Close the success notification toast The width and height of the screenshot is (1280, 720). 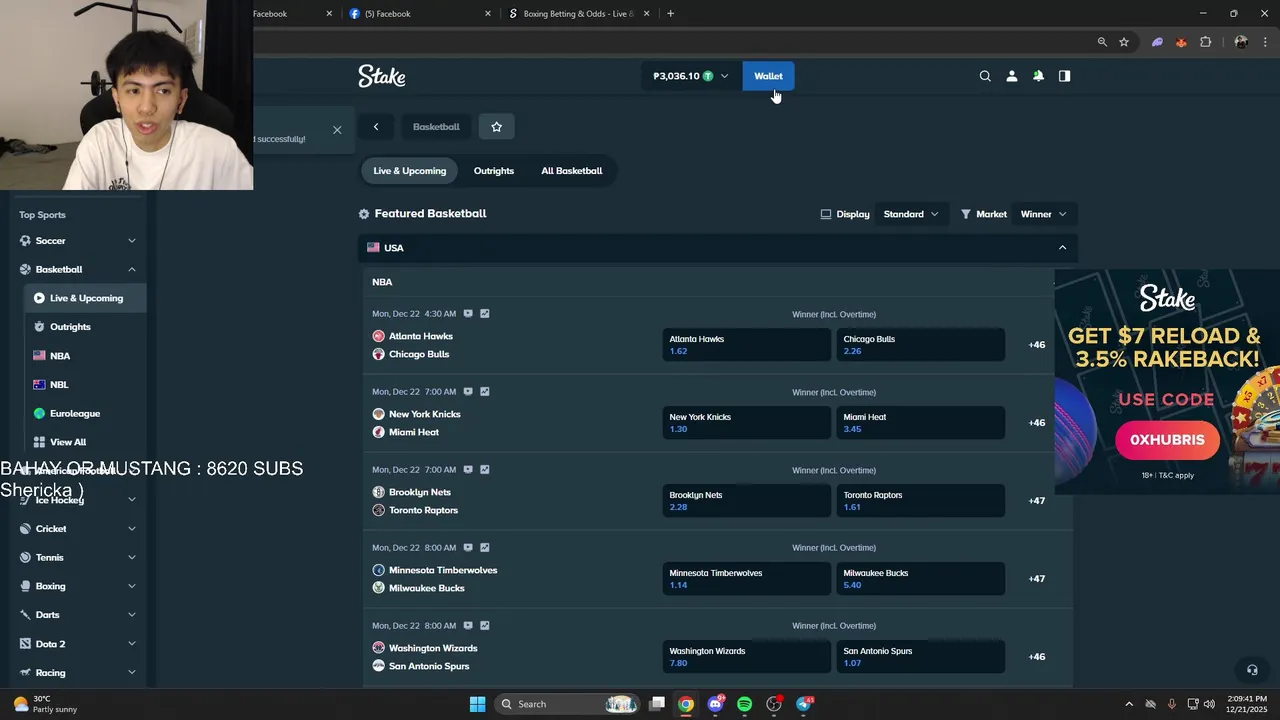pyautogui.click(x=337, y=130)
